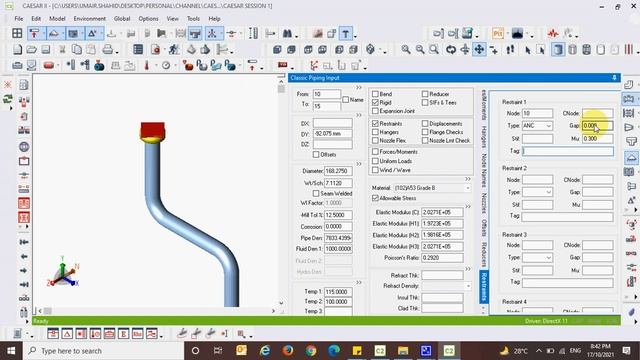This screenshot has height=360, width=640.
Task: Open the Environment menu
Action: (x=90, y=19)
